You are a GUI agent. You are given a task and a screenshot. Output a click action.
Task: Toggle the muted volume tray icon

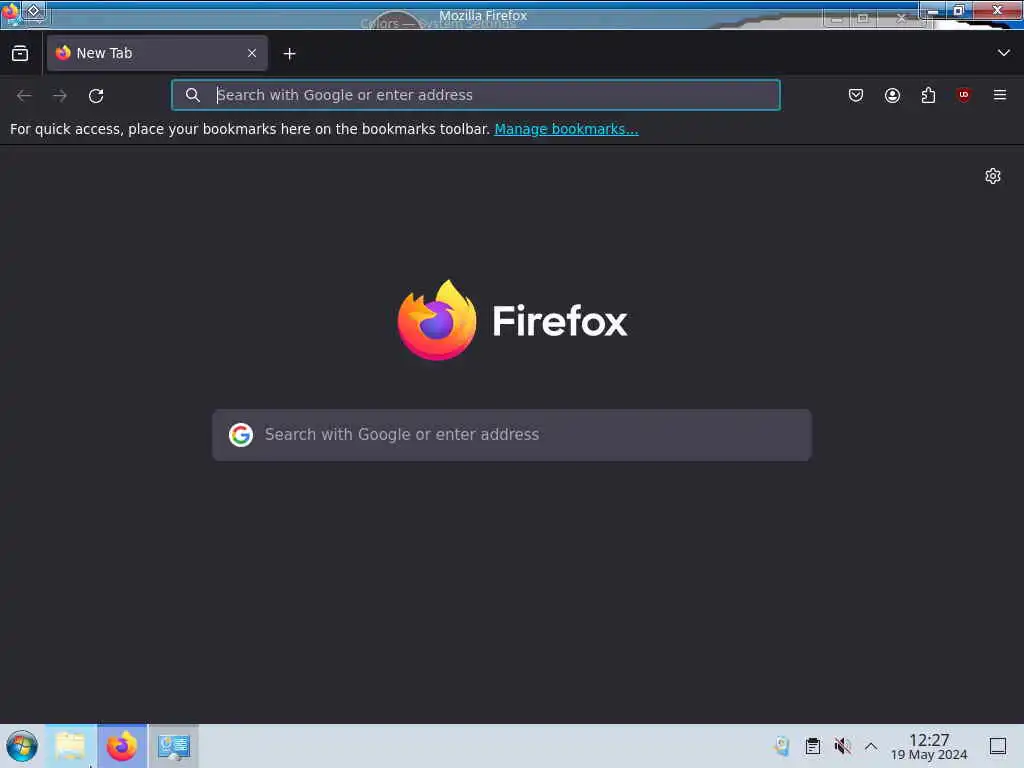click(842, 746)
